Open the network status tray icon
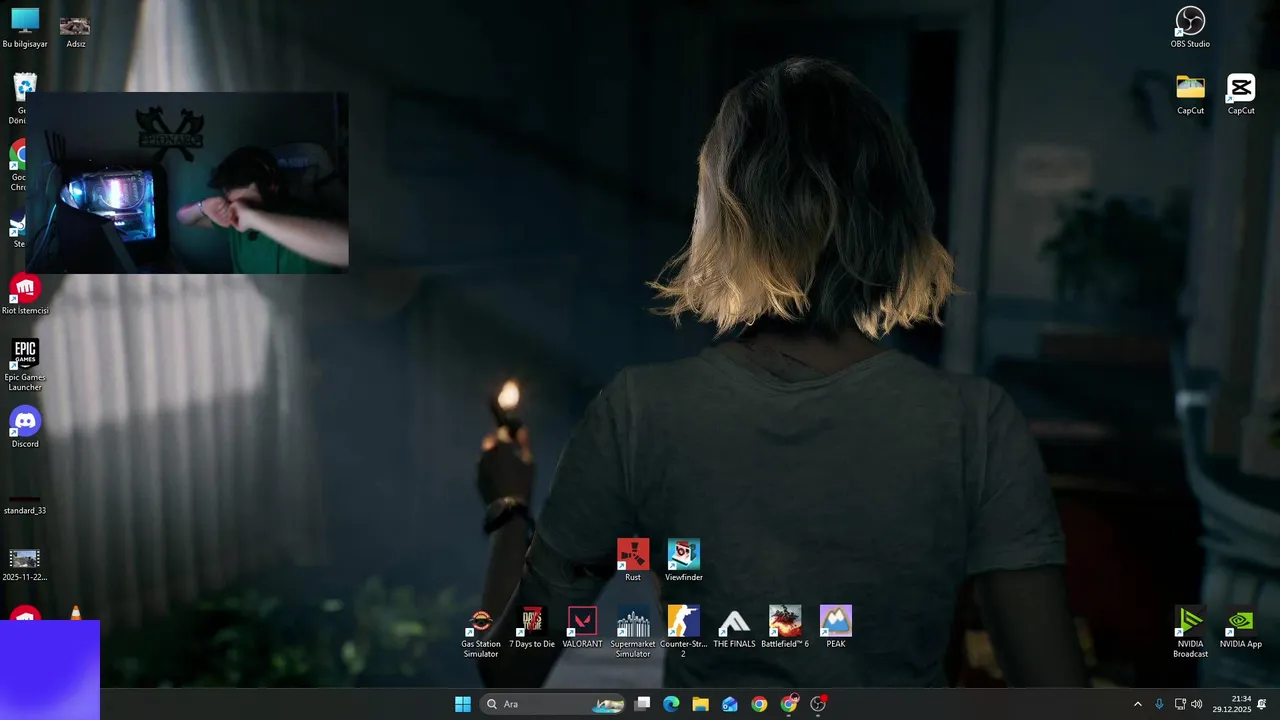Image resolution: width=1280 pixels, height=720 pixels. coord(1180,704)
